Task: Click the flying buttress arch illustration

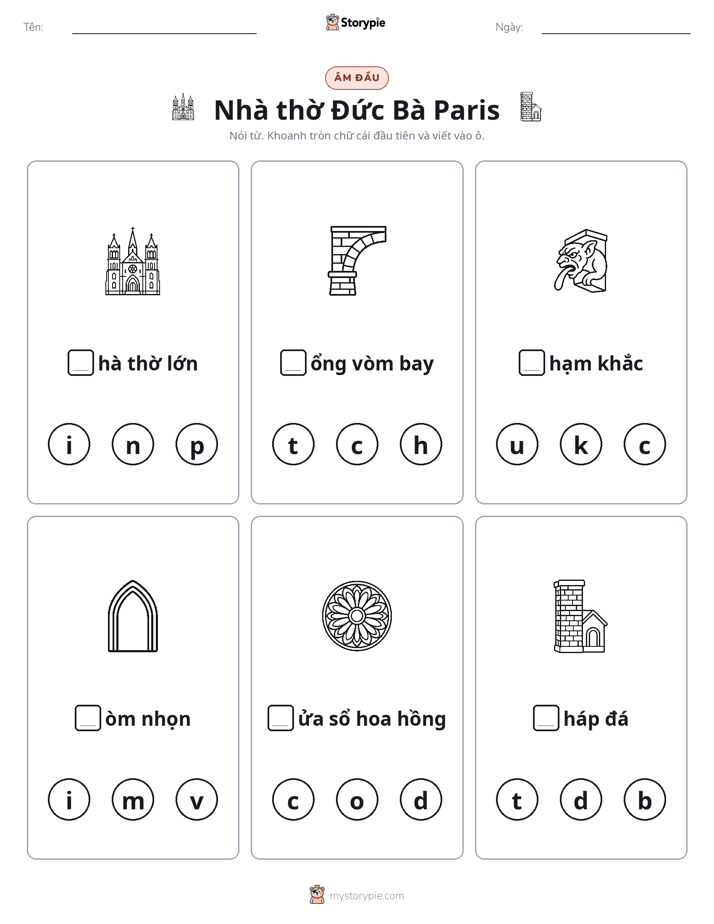Action: (357, 260)
